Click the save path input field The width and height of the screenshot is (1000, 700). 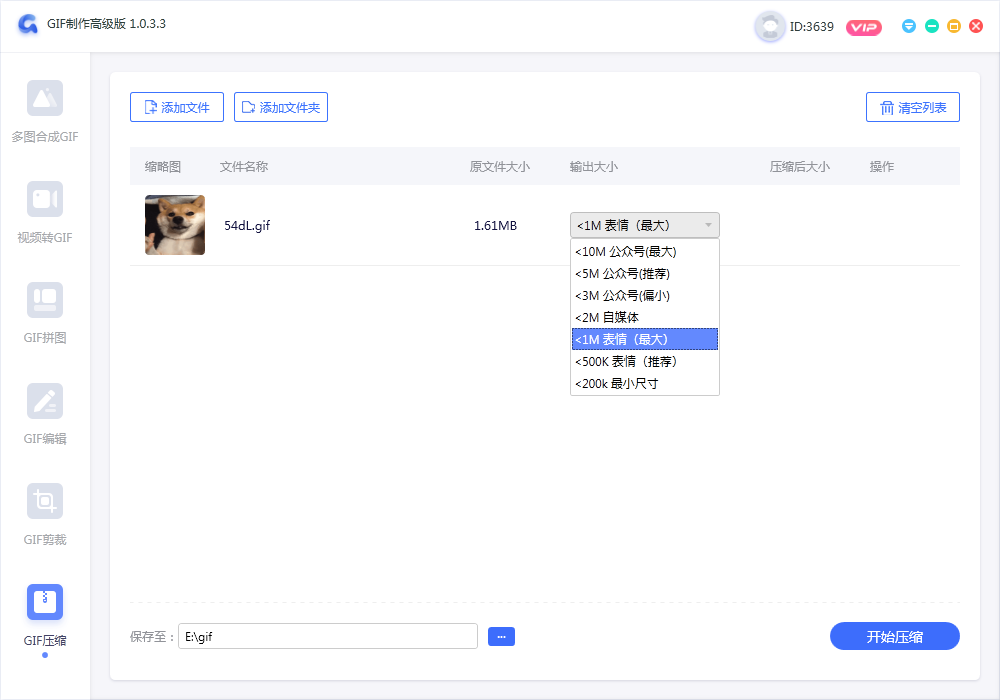(328, 636)
